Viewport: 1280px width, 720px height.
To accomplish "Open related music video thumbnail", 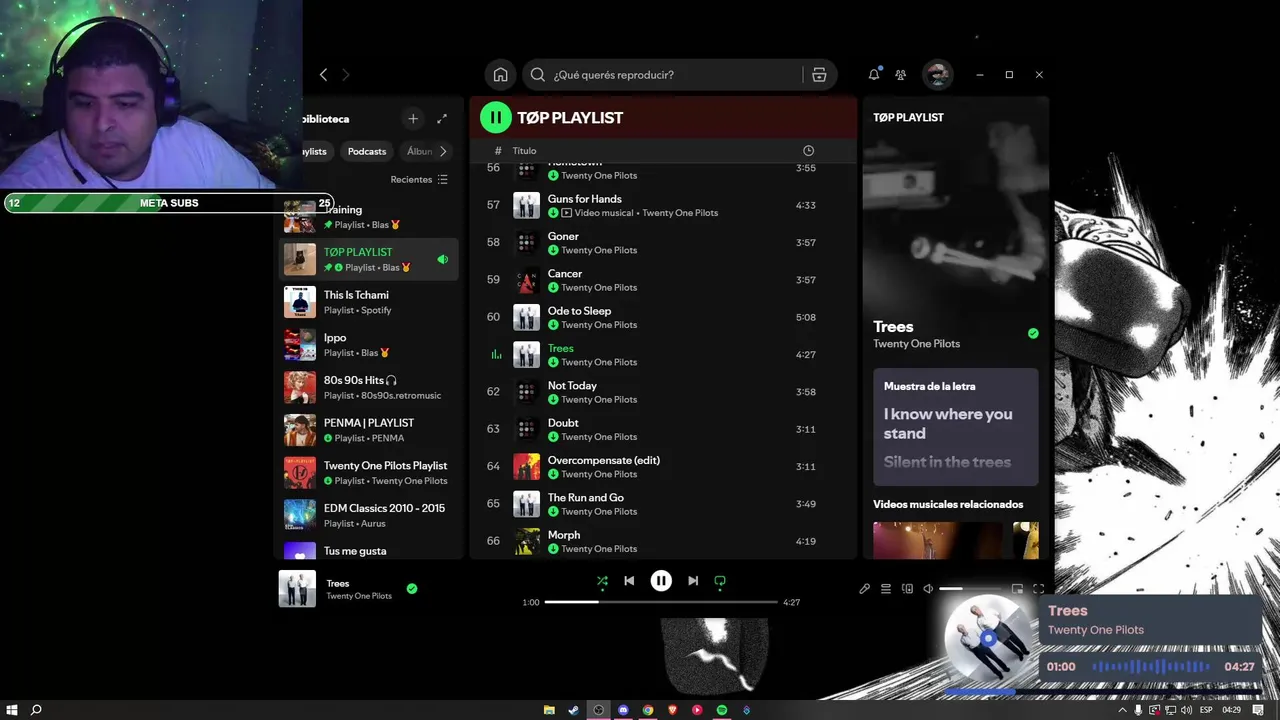I will coord(937,540).
